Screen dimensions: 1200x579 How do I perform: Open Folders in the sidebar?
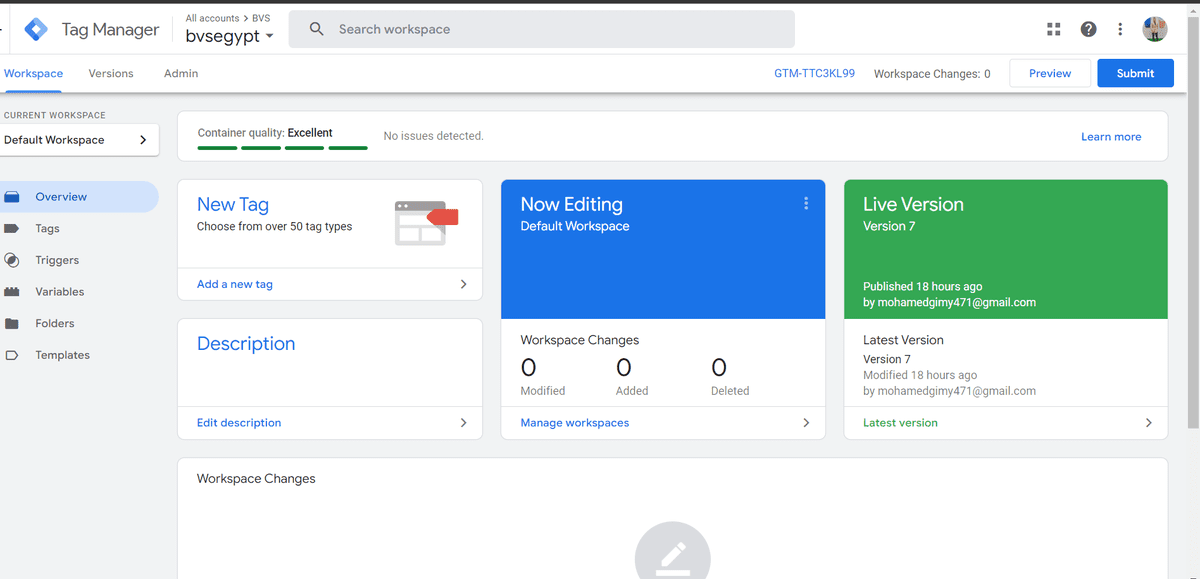tap(55, 324)
